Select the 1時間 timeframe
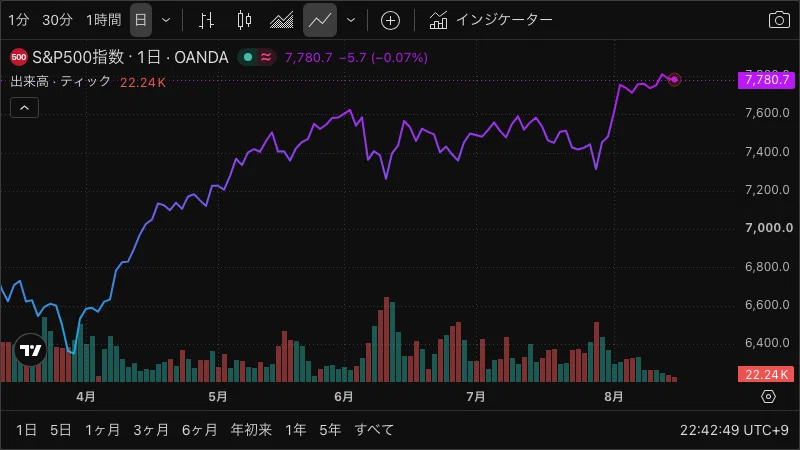 pos(103,20)
